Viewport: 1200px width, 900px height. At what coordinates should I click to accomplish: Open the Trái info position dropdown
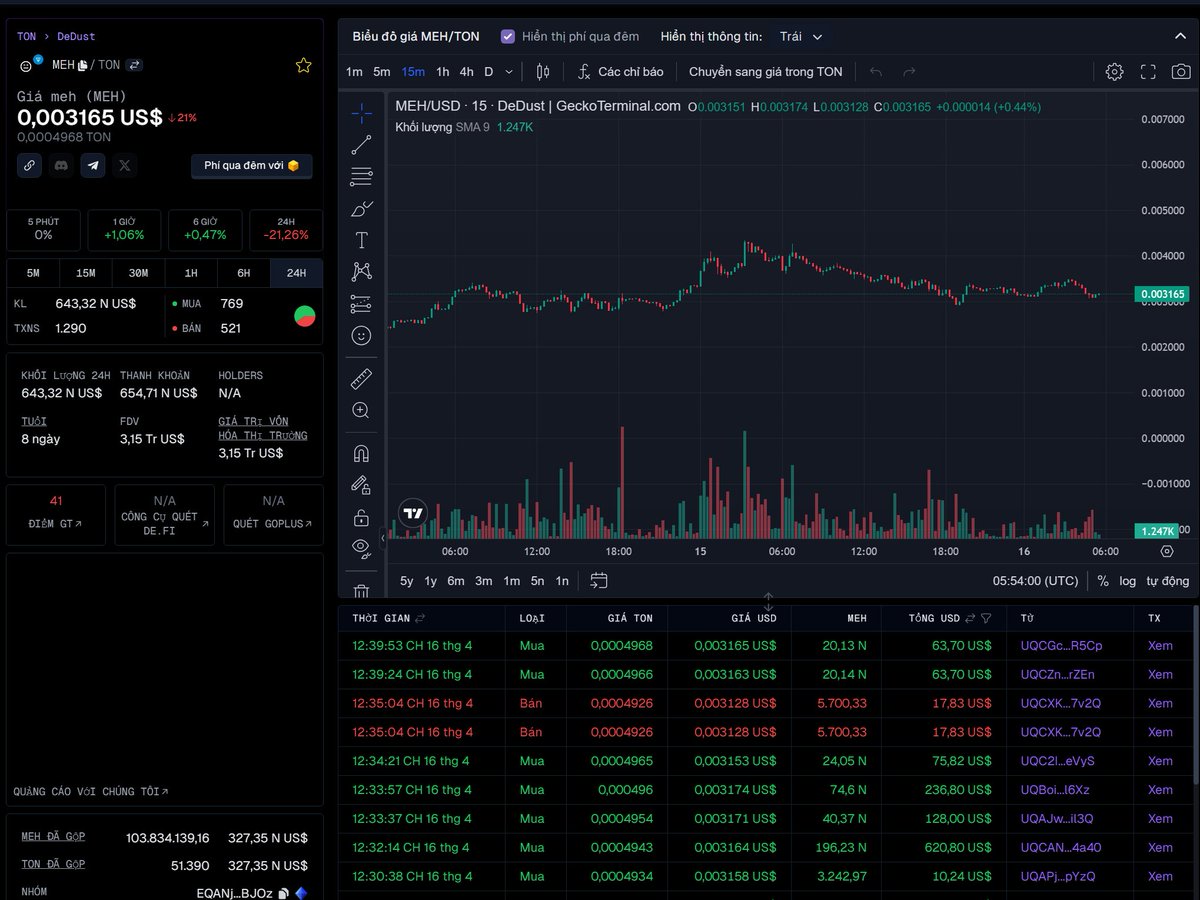pos(801,36)
